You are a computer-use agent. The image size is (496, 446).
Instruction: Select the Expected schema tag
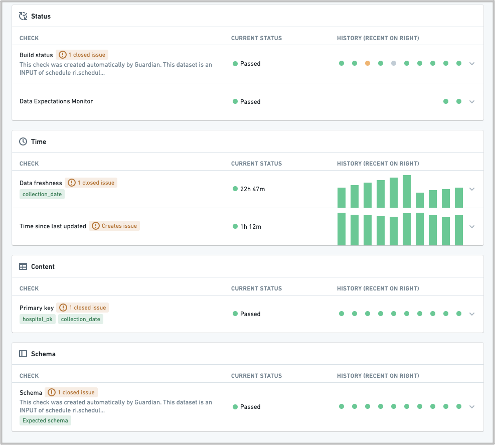point(45,421)
